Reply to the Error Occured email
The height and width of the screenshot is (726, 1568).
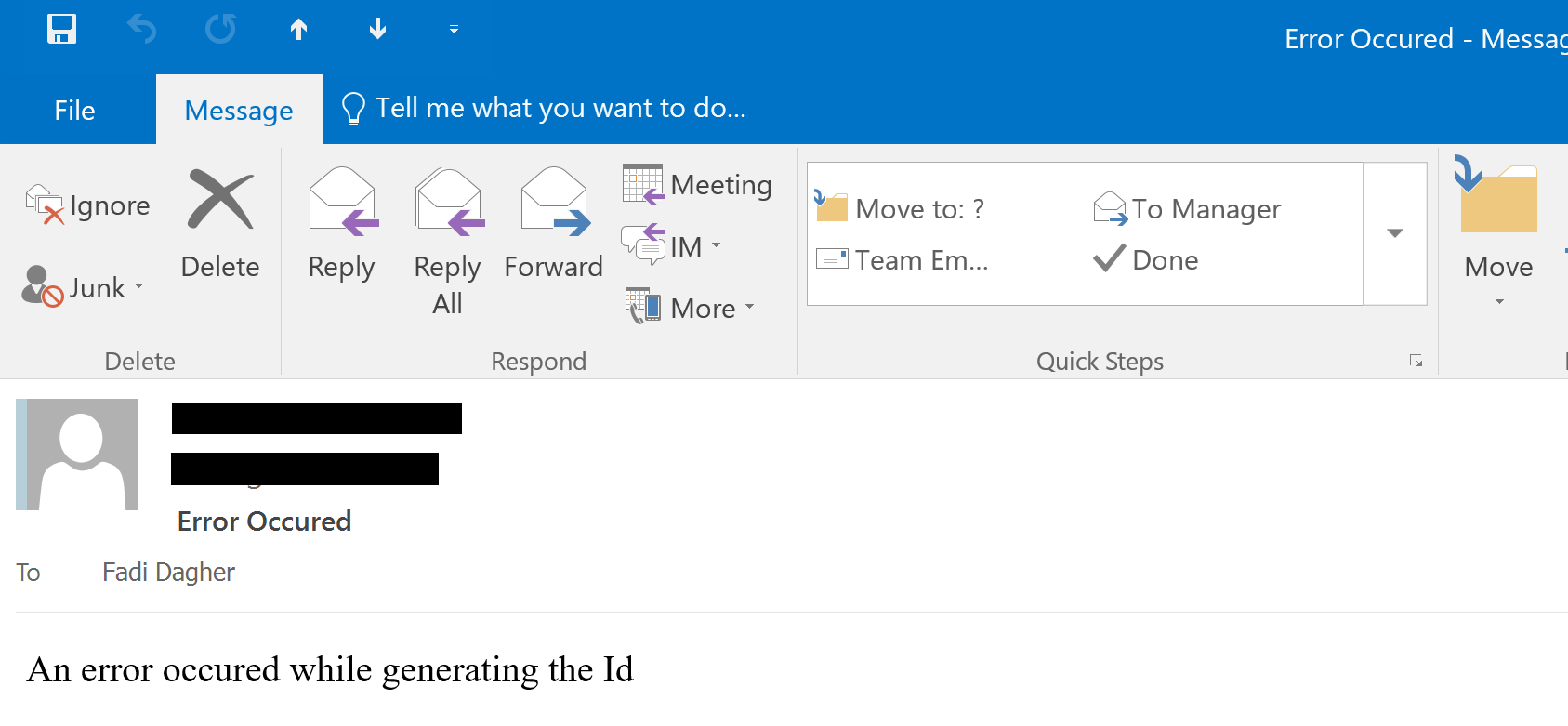pos(342,224)
